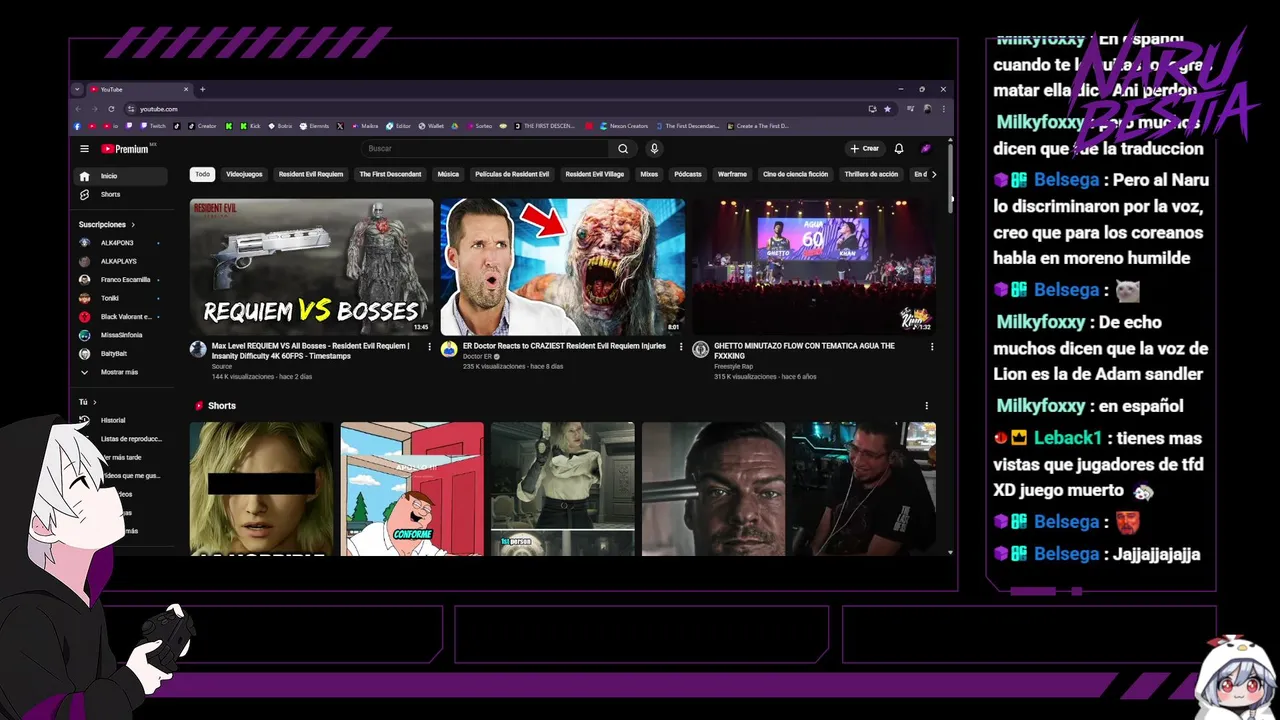Open the Sorteo bookmark
Viewport: 1280px width, 720px height.
[478, 126]
